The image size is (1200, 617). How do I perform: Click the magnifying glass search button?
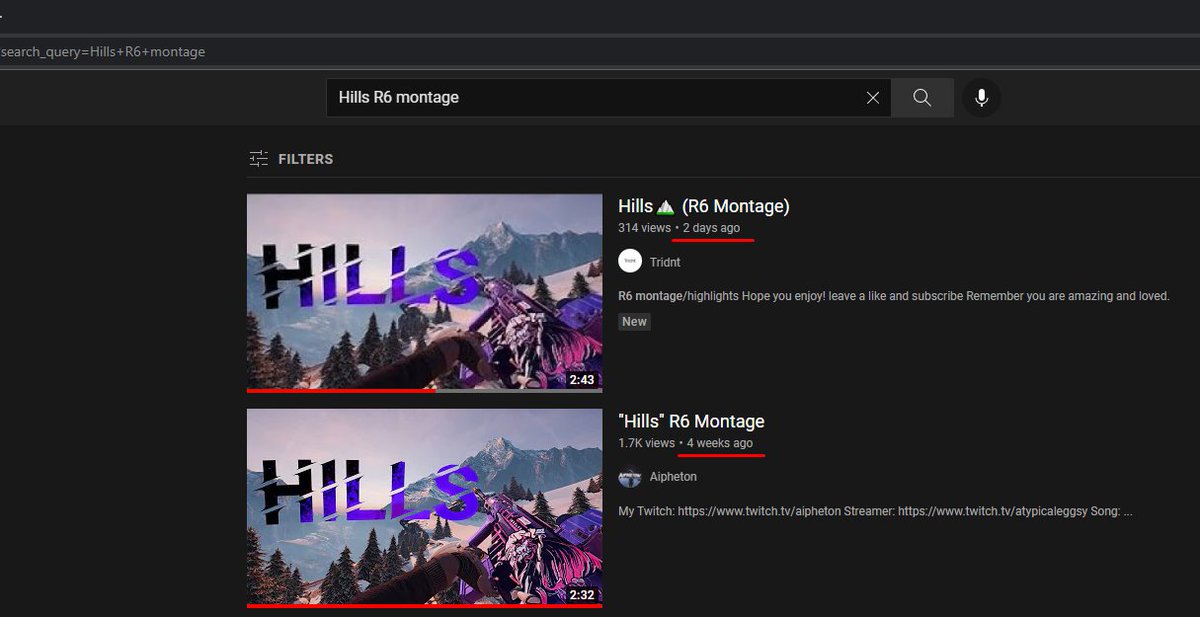(x=922, y=98)
